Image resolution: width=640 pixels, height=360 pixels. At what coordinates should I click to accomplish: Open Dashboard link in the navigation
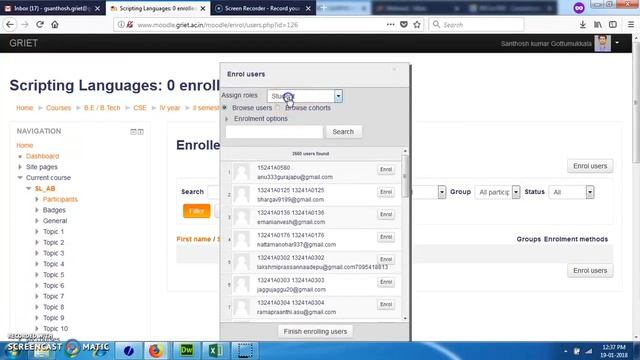(x=42, y=156)
